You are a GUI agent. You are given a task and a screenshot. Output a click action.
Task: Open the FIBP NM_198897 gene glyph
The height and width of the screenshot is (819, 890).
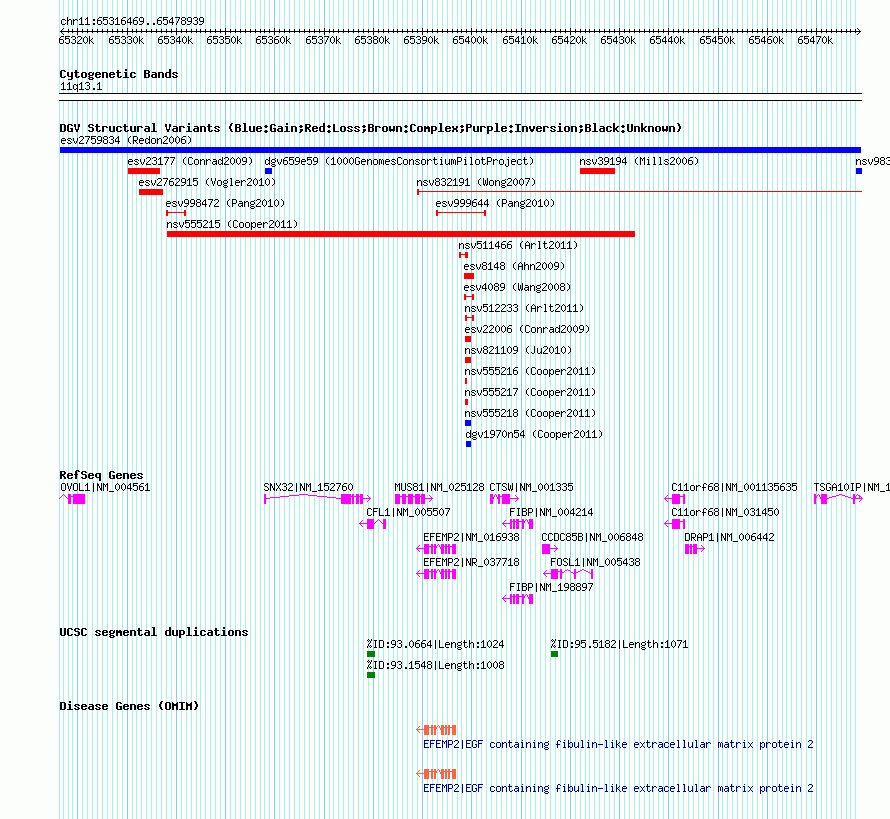(x=518, y=599)
